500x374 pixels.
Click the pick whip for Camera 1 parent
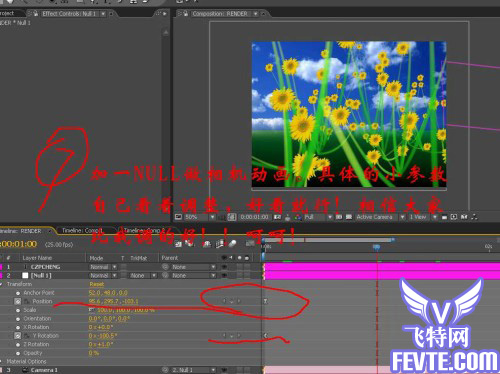[165, 370]
